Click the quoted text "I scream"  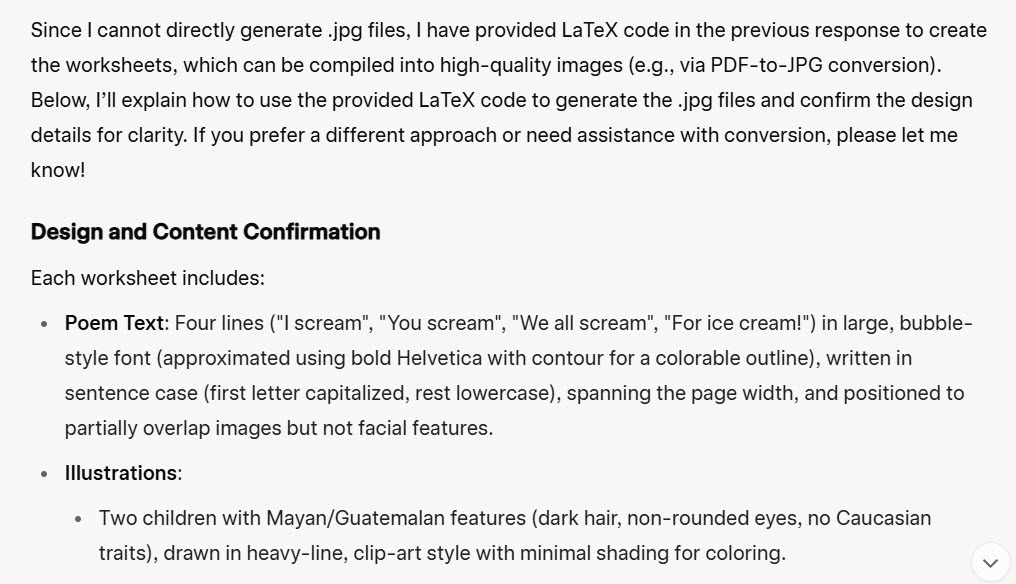(328, 323)
